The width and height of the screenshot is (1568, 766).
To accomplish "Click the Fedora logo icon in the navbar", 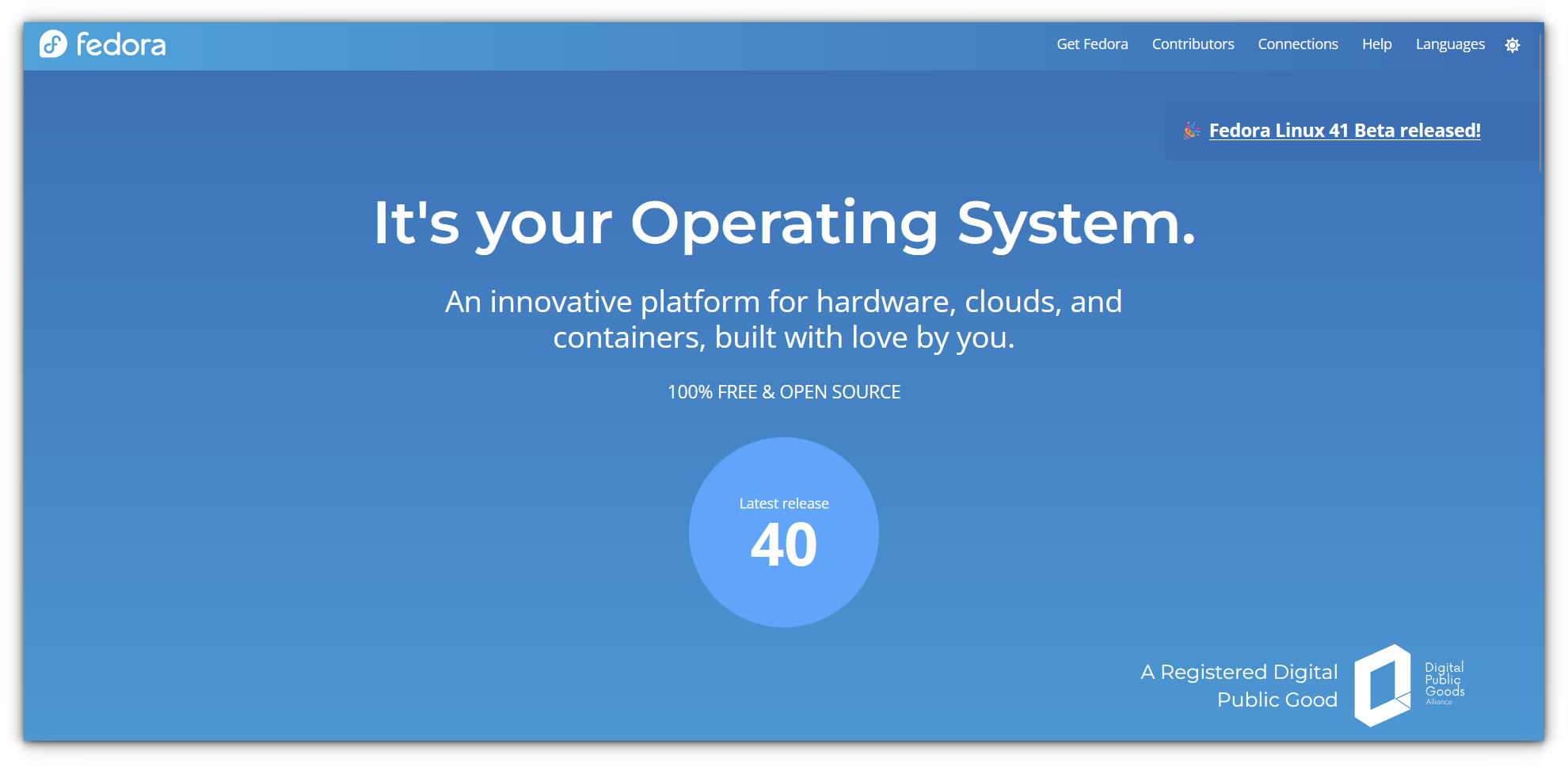I will (52, 45).
